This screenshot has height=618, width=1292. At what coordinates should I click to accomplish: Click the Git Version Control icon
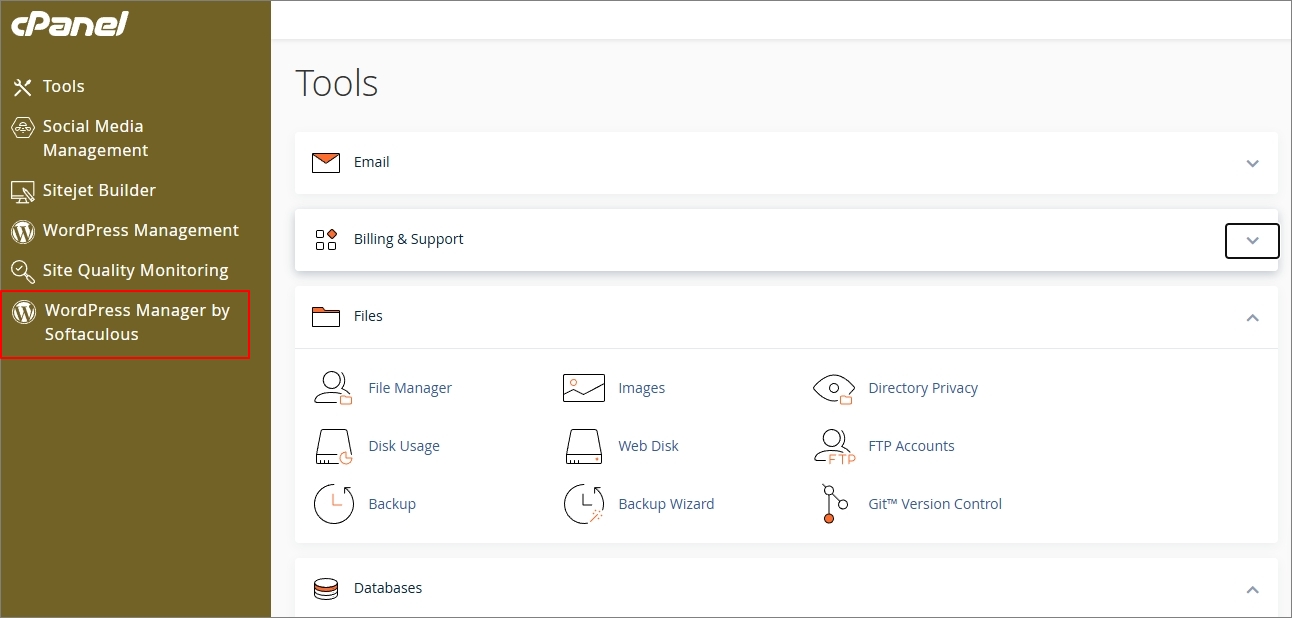pyautogui.click(x=829, y=504)
